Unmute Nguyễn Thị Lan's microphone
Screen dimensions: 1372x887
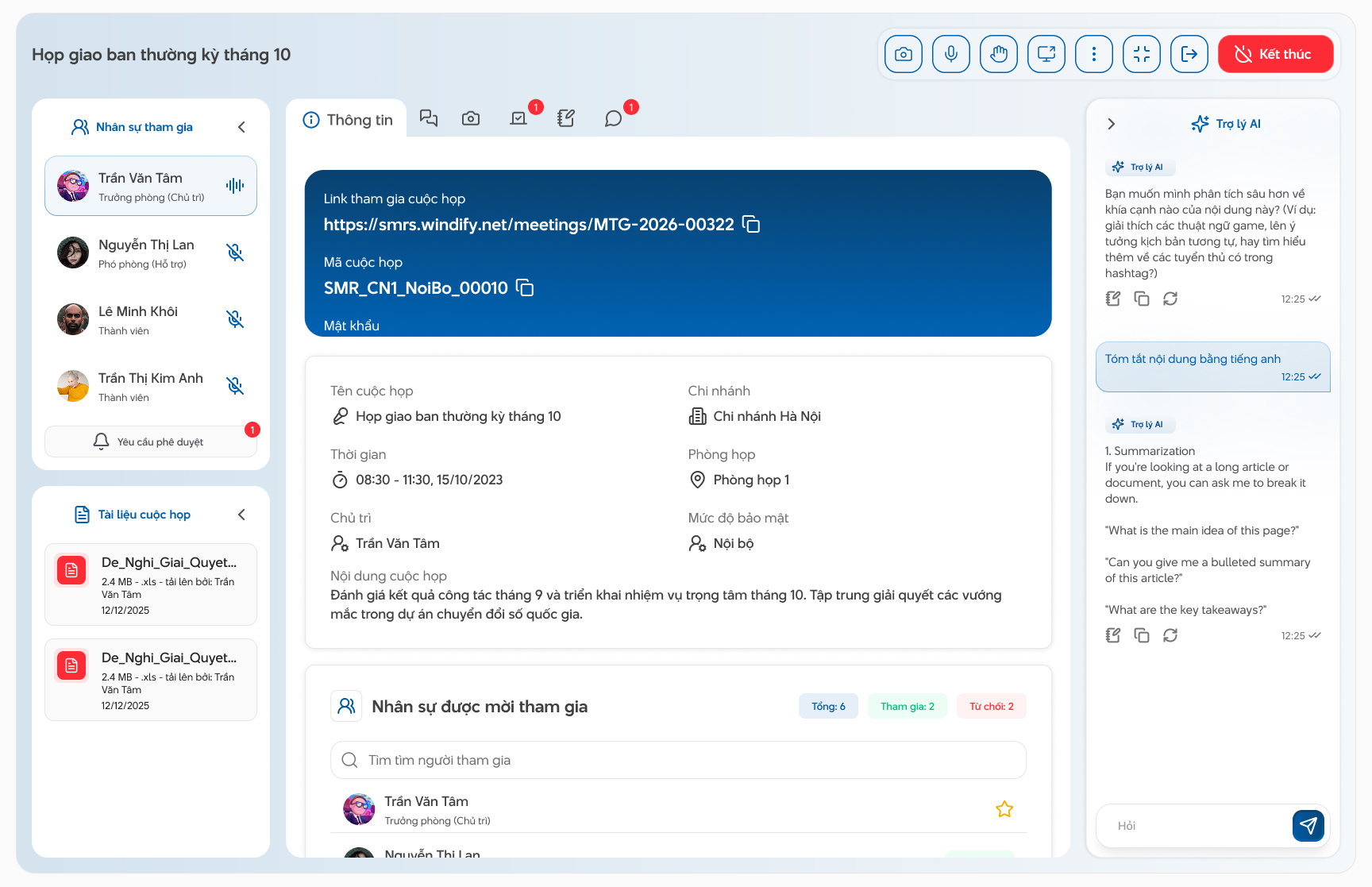235,253
